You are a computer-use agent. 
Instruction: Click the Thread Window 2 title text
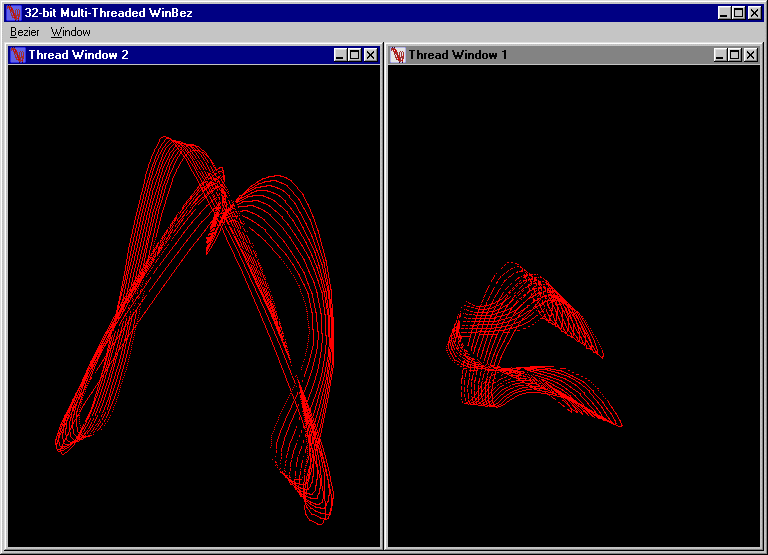click(x=78, y=55)
